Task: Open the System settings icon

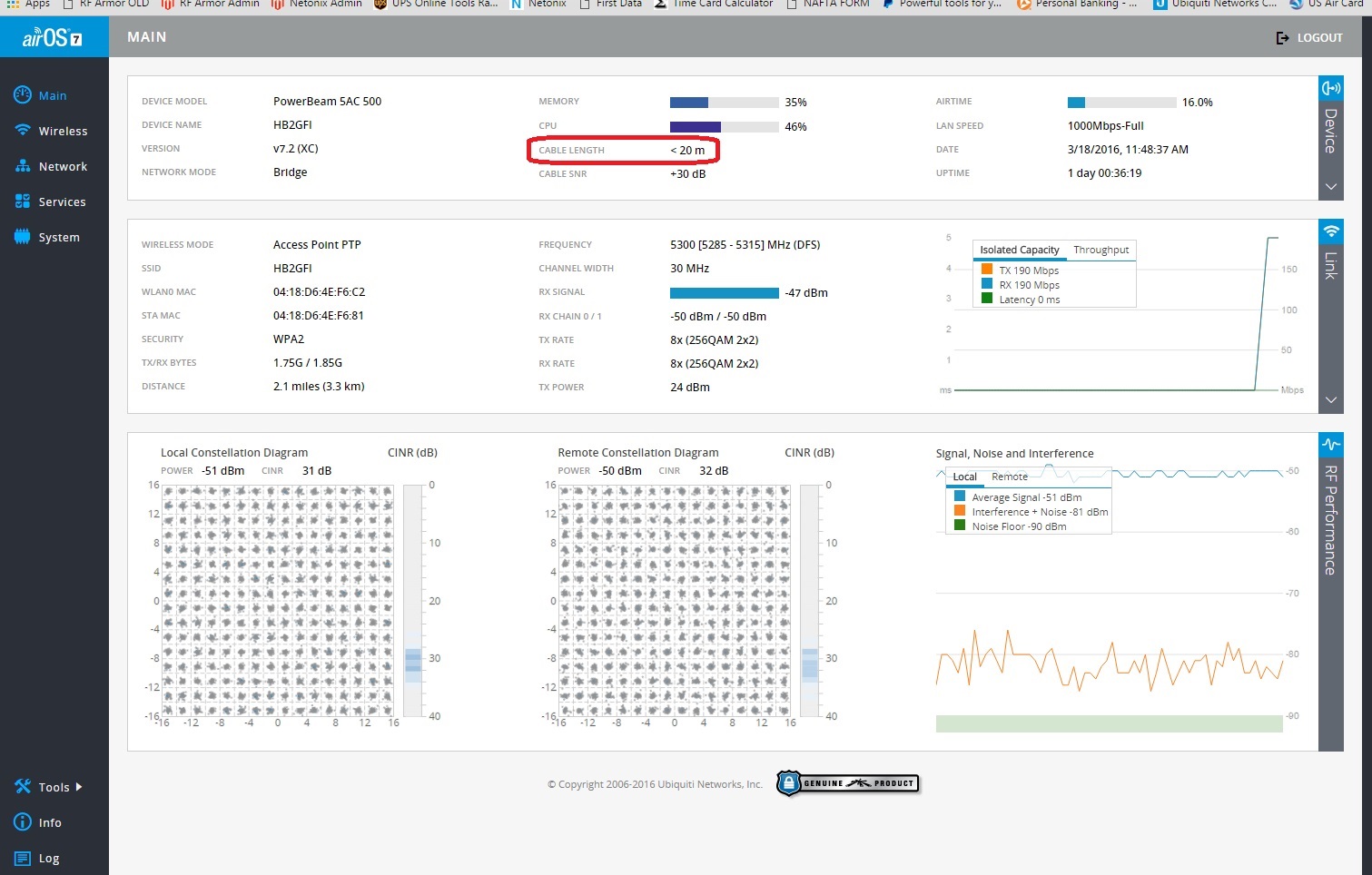Action: (x=23, y=237)
